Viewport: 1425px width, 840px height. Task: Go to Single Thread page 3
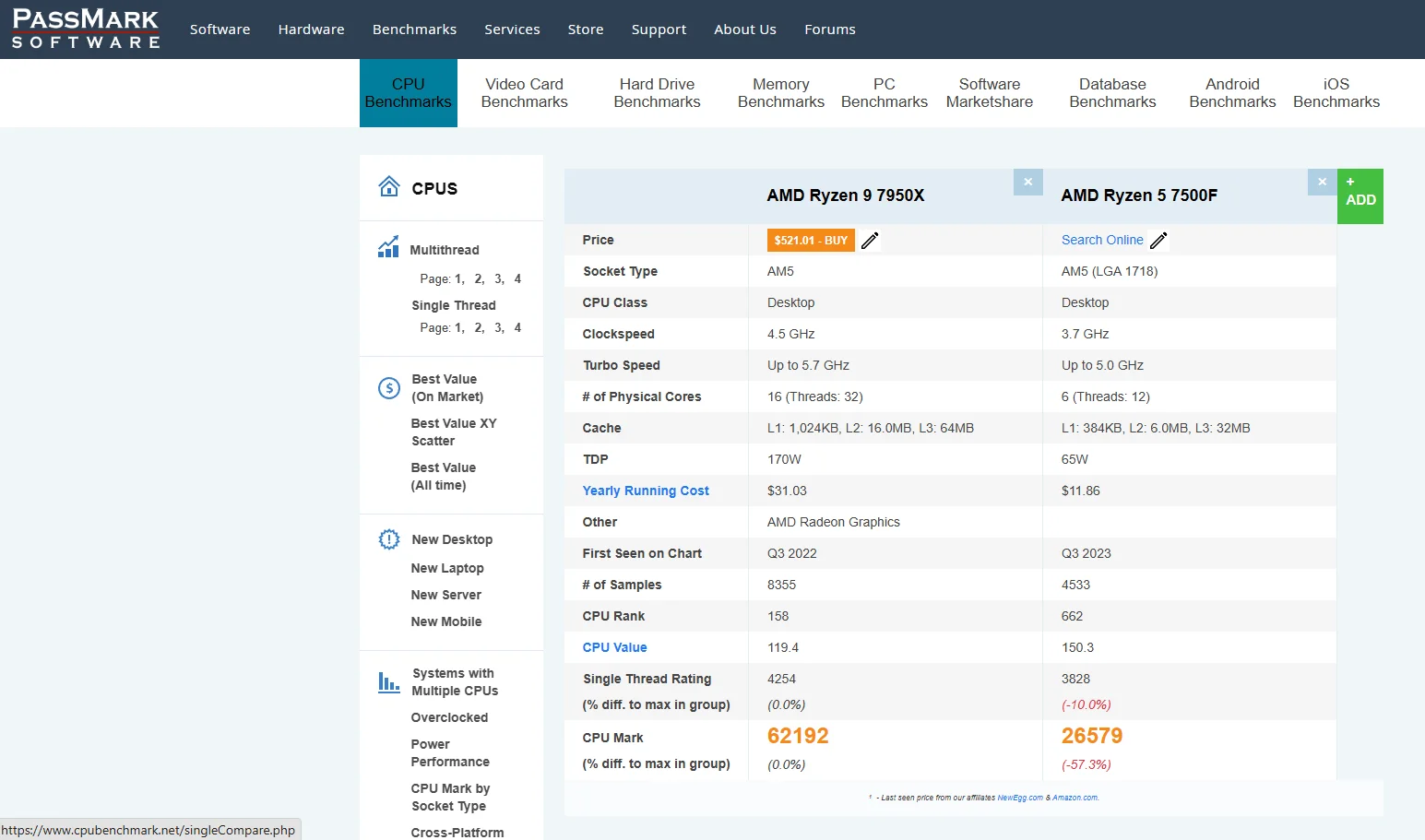click(x=498, y=327)
